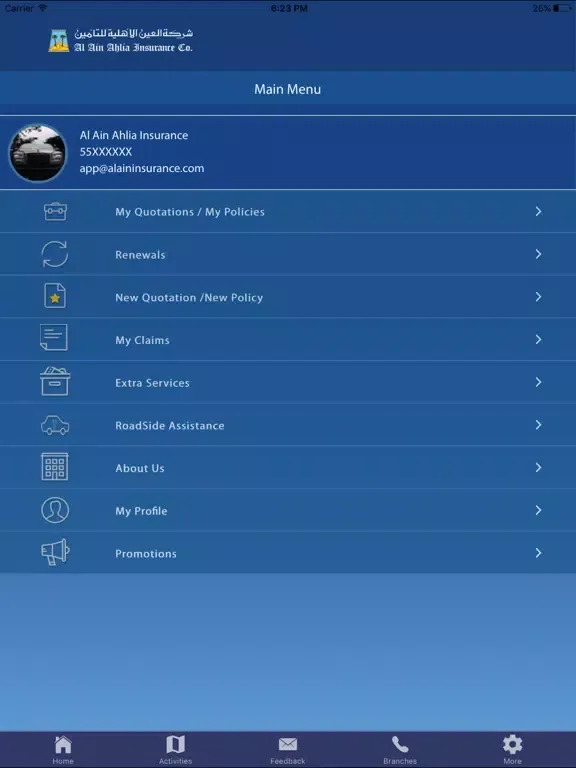Tap the battery indicator in status bar
This screenshot has height=768, width=576.
point(562,8)
